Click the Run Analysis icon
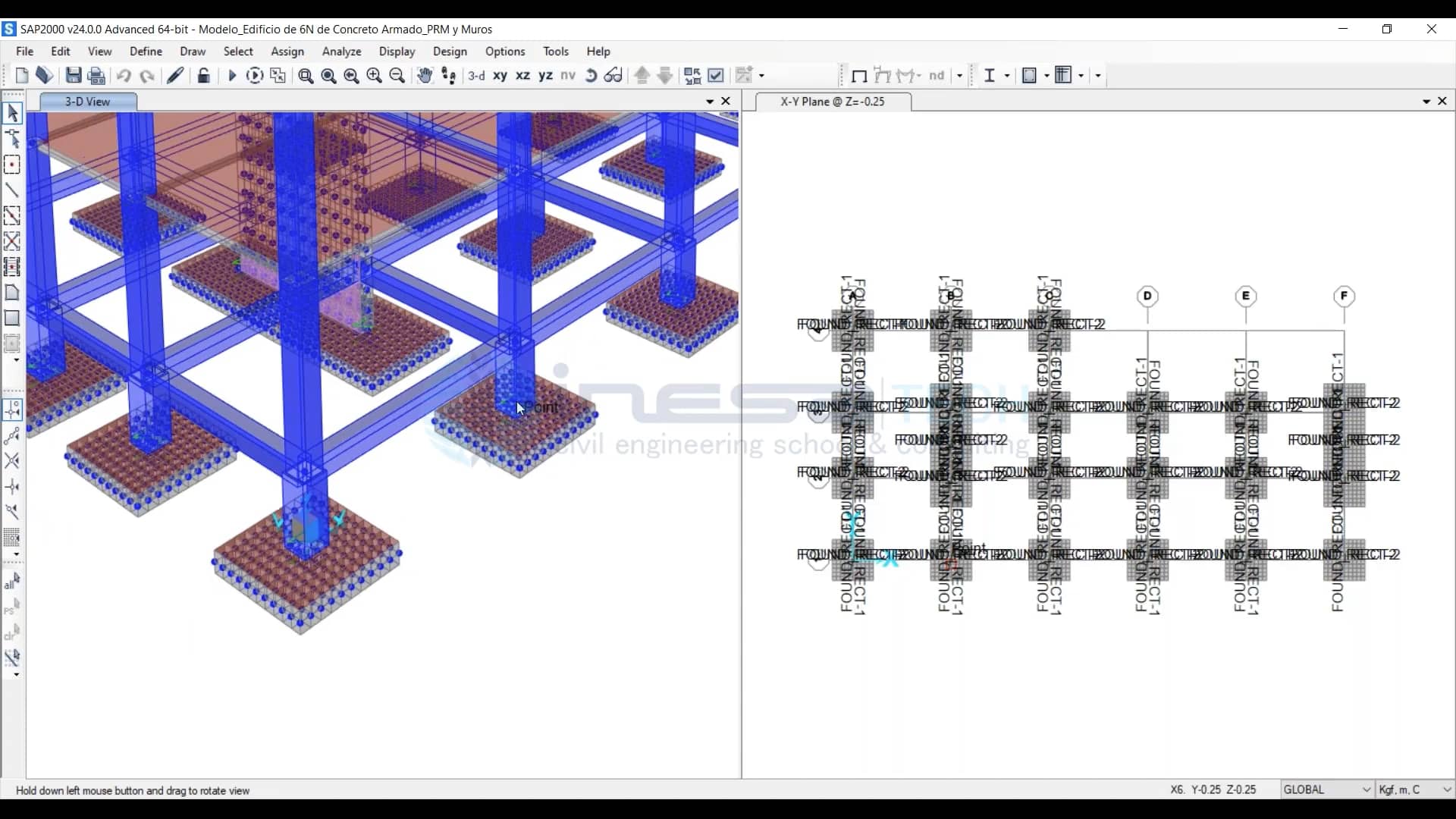This screenshot has width=1456, height=819. coord(231,75)
